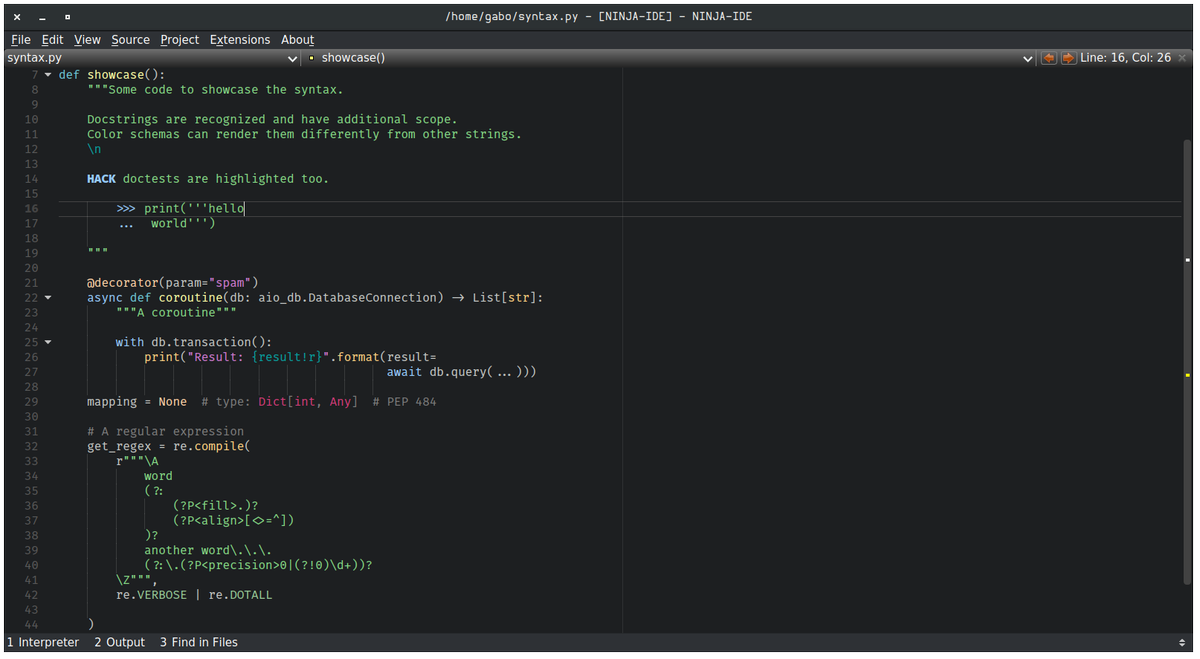Click the up-down arrows icon in the bottom bar

[1183, 642]
